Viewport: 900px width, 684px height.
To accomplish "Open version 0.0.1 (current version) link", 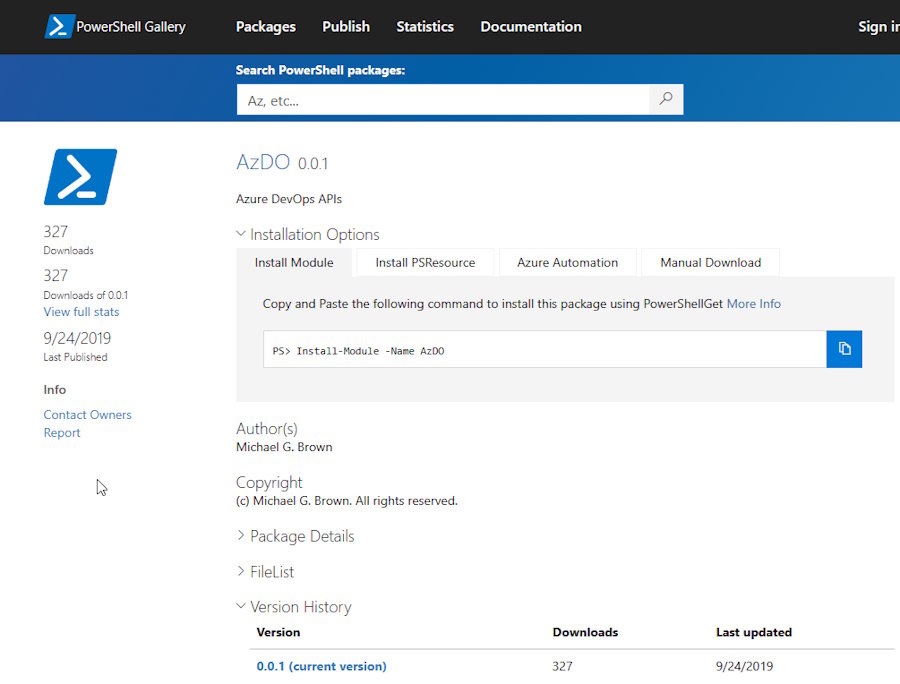I will pos(321,666).
